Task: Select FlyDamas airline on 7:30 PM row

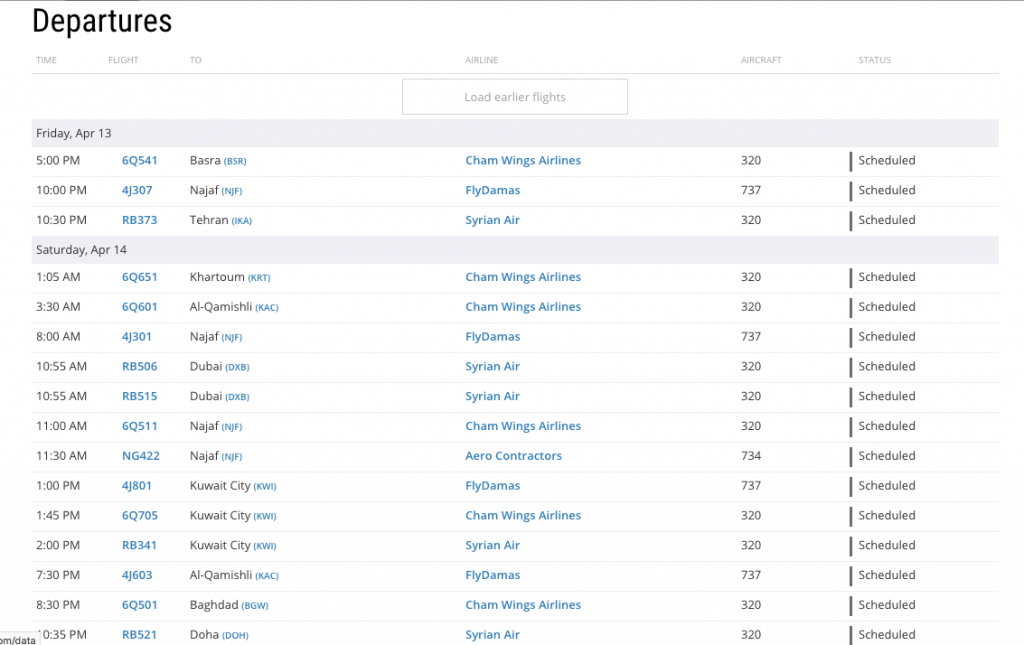Action: point(493,575)
